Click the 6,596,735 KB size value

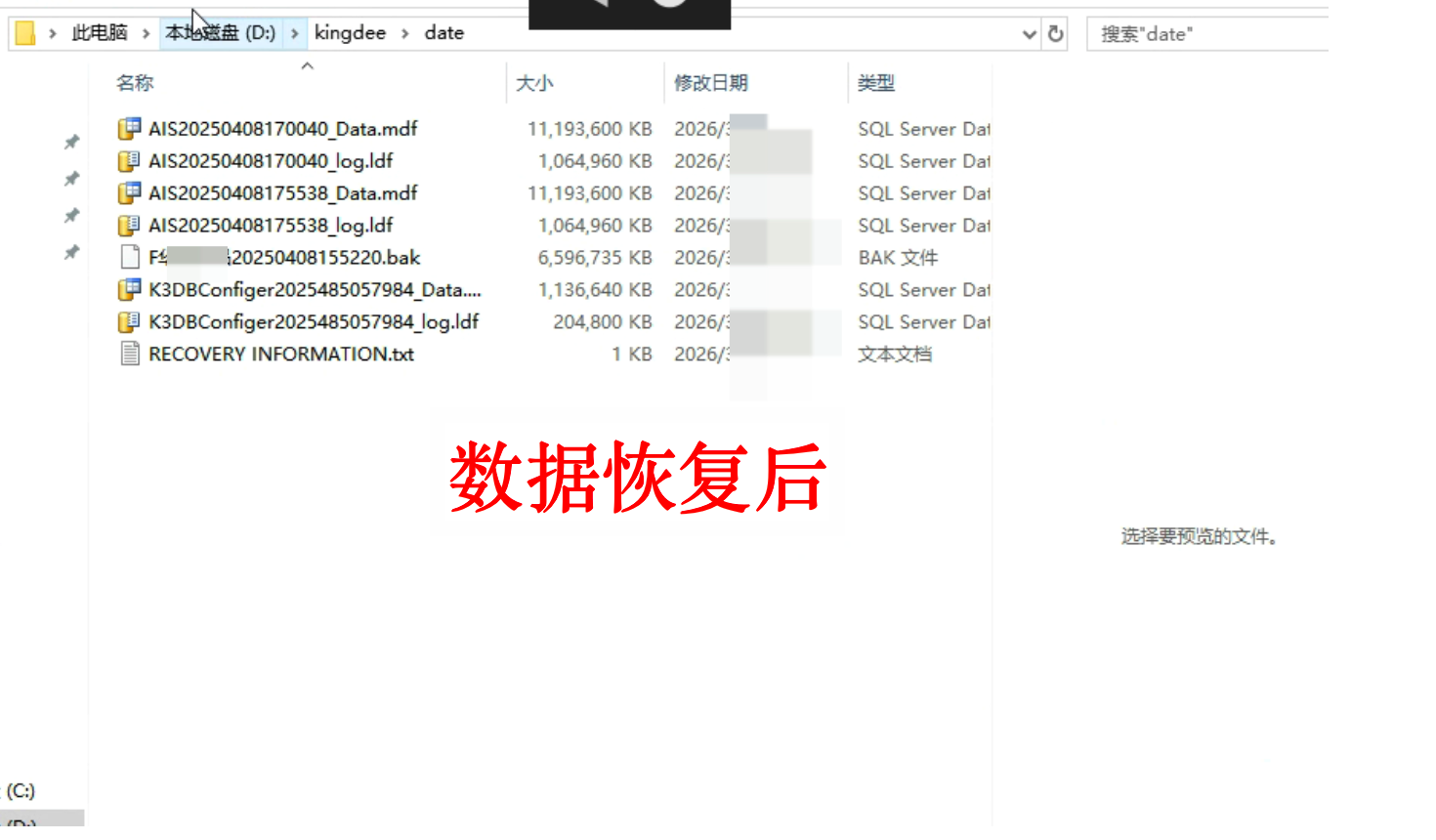click(x=595, y=258)
